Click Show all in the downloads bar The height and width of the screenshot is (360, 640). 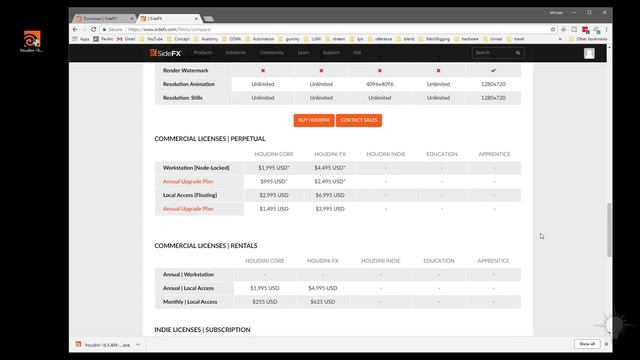coord(587,344)
